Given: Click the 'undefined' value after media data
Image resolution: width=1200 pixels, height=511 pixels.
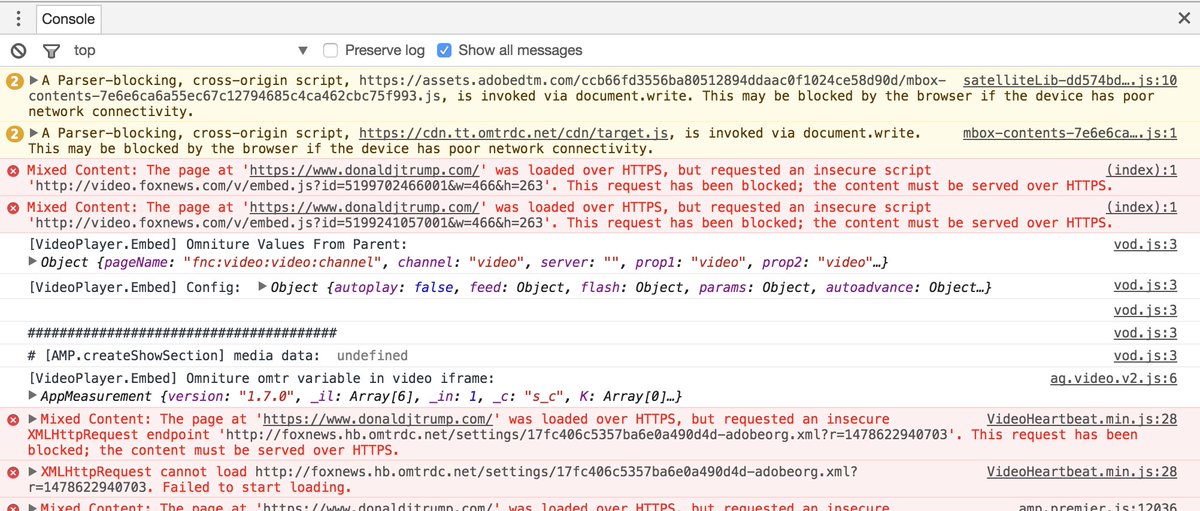Looking at the screenshot, I should coord(372,356).
